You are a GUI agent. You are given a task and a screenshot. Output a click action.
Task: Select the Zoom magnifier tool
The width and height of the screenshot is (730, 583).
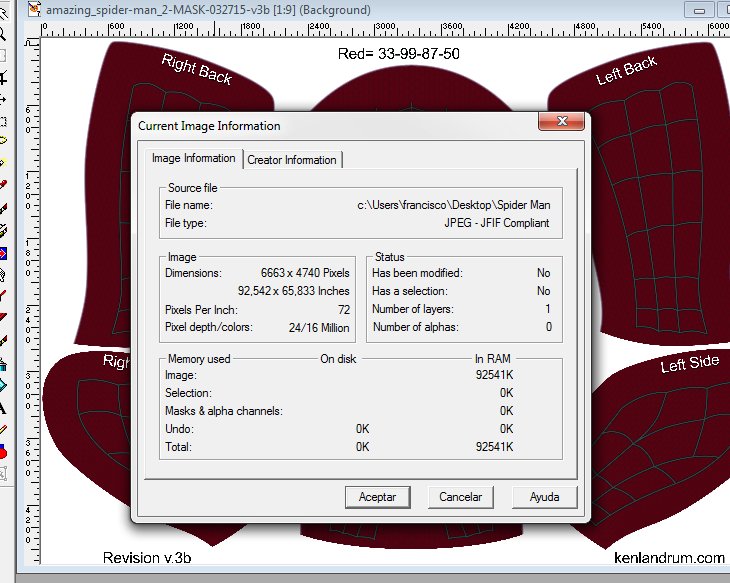[3, 34]
